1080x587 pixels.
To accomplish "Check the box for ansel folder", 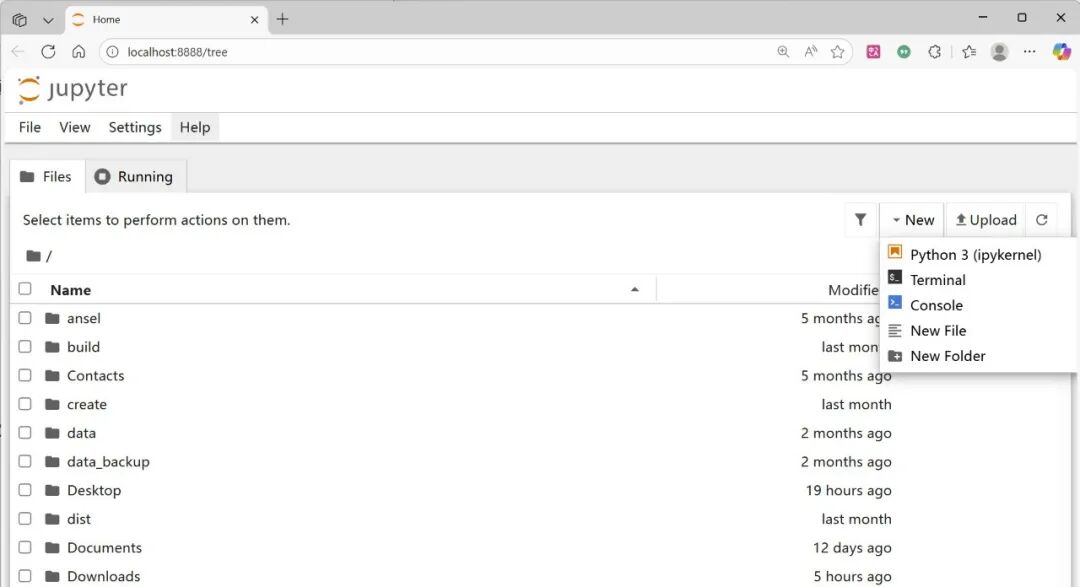I will click(25, 318).
